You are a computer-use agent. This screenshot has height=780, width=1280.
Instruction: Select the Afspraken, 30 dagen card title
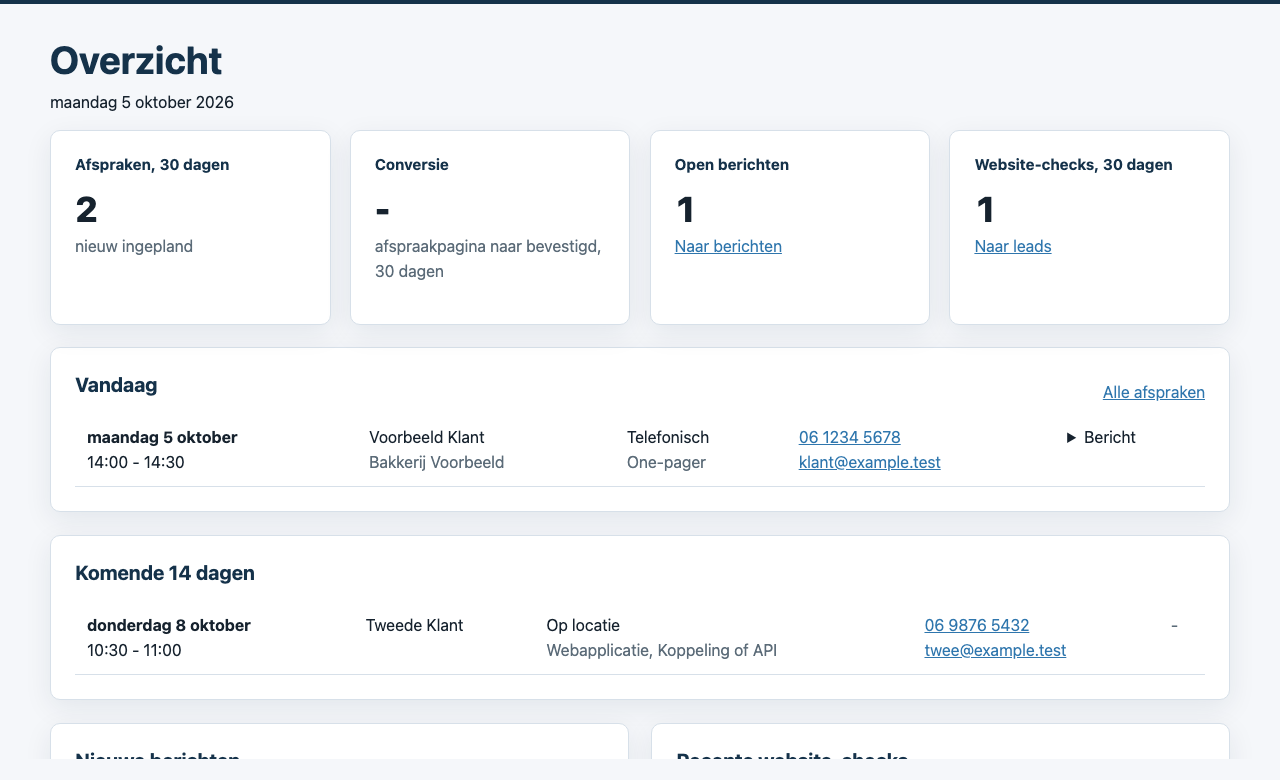tap(152, 165)
